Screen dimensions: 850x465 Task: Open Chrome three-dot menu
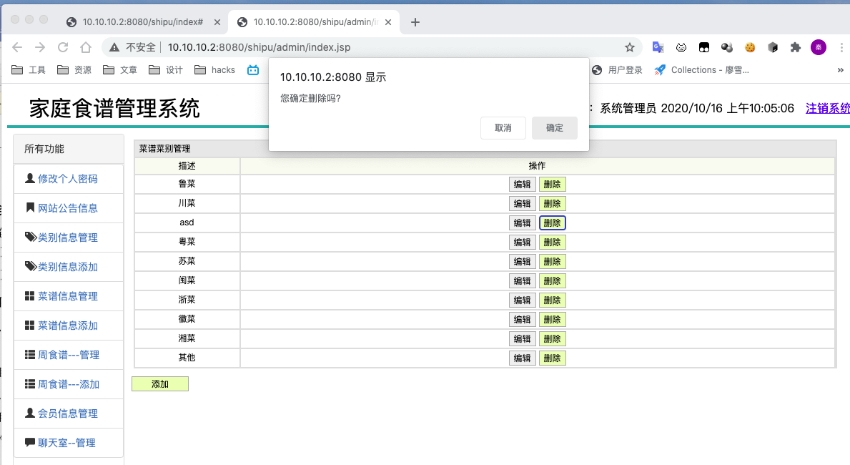pos(841,47)
